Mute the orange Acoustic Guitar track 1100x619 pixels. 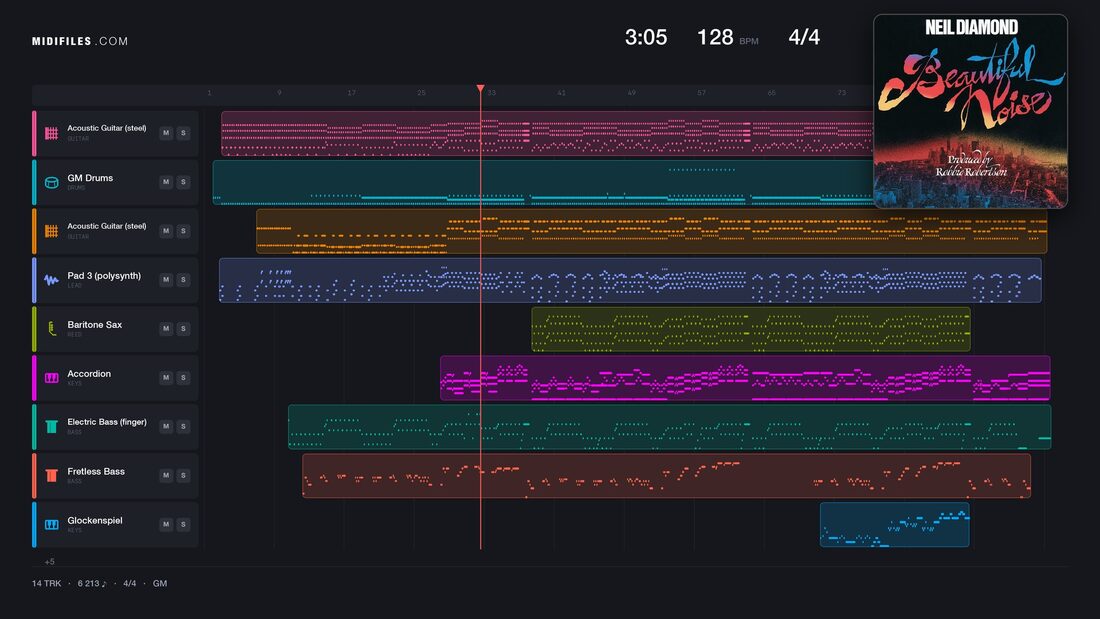pos(166,231)
